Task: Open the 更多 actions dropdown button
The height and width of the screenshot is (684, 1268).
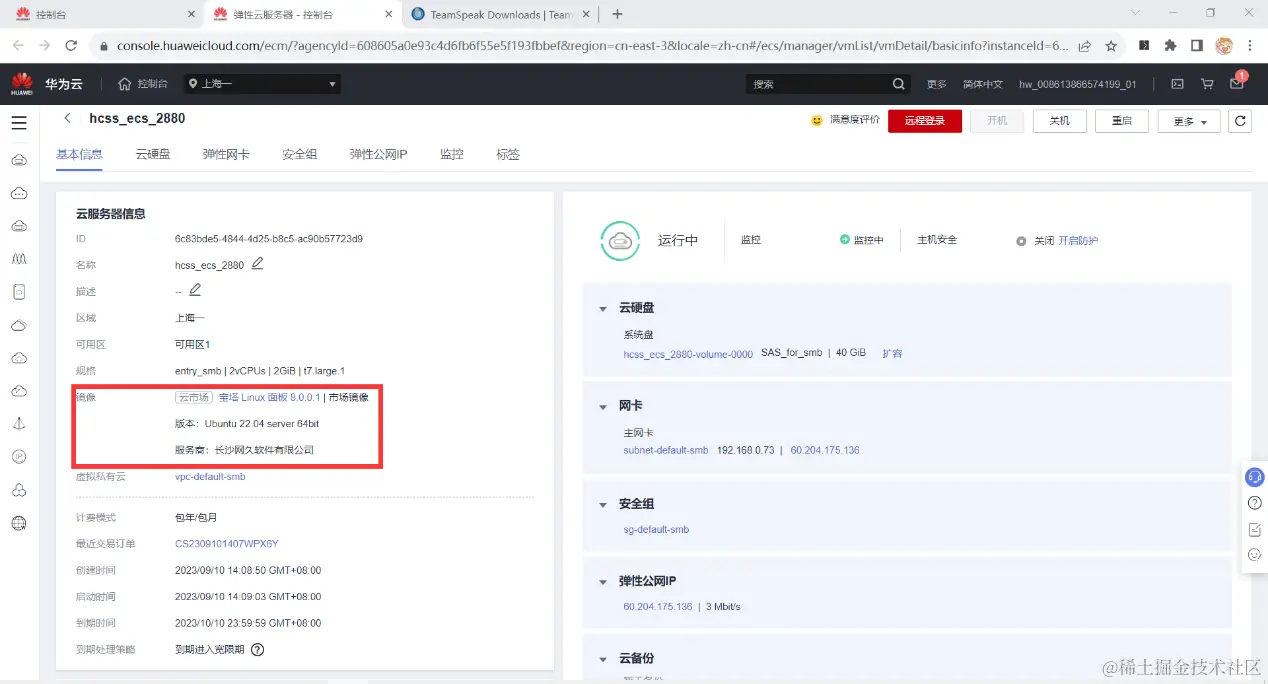Action: click(x=1188, y=121)
